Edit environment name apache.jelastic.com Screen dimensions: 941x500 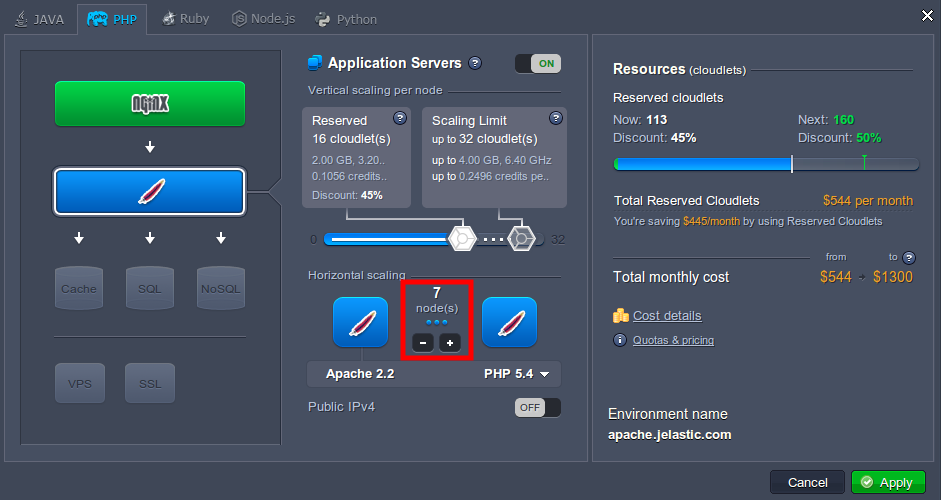pos(670,435)
